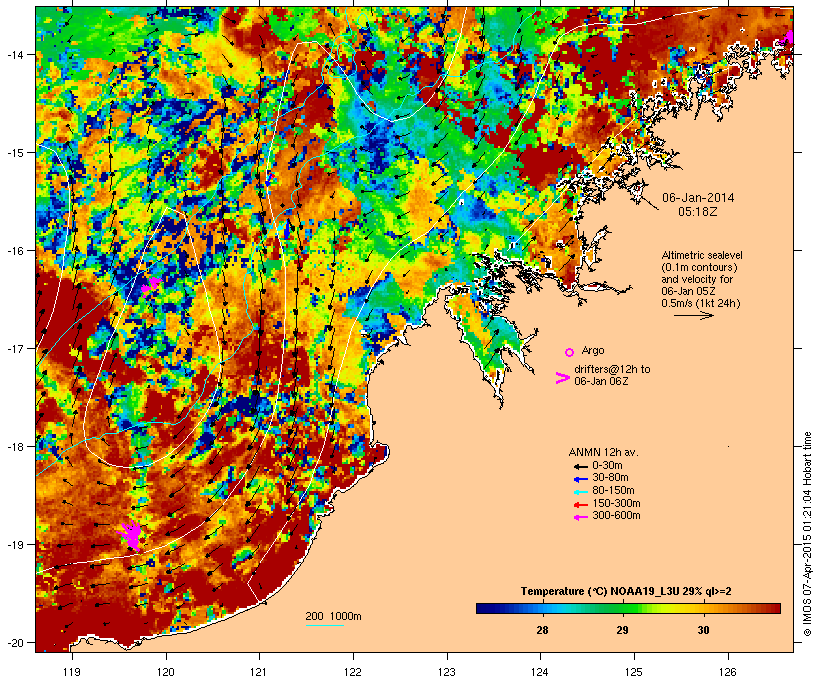Click the -20 latitude axis label
Viewport: 820px width, 680px height.
(14, 642)
